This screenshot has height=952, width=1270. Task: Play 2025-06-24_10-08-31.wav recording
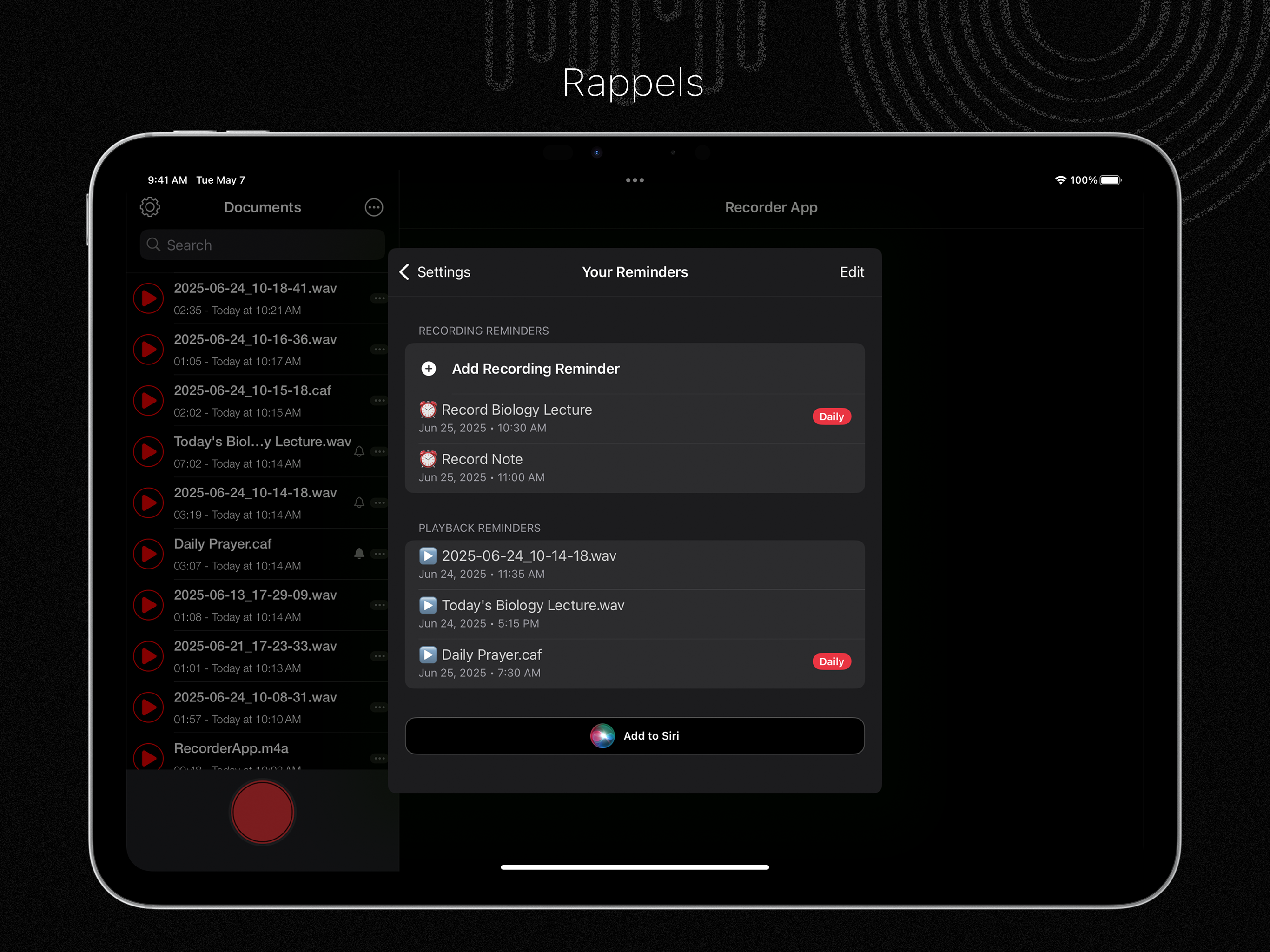(149, 707)
